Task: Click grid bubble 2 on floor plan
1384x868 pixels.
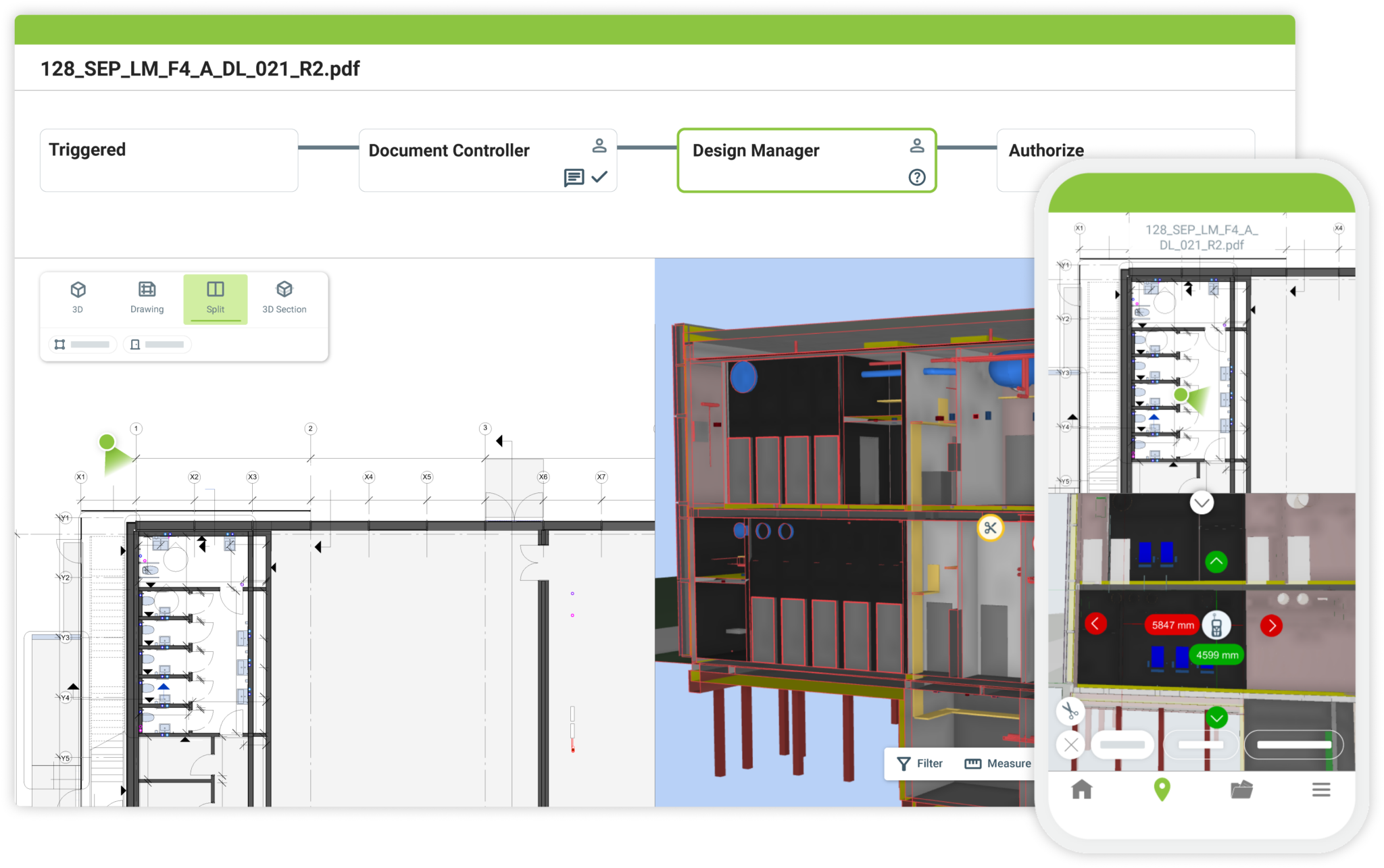Action: point(310,428)
